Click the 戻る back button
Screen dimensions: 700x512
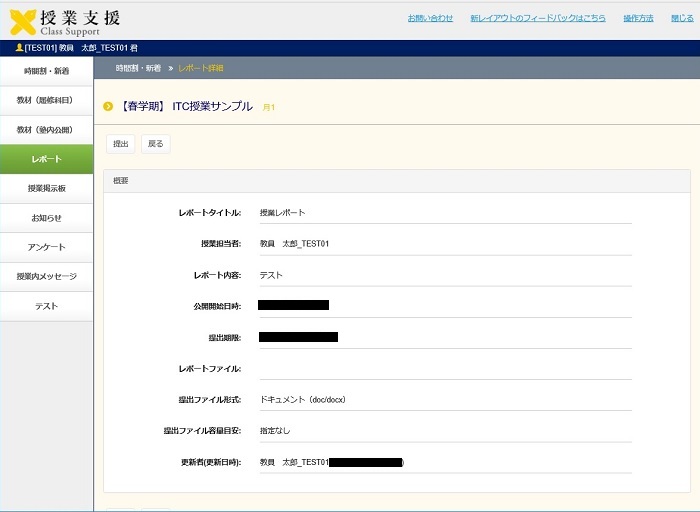pyautogui.click(x=155, y=144)
